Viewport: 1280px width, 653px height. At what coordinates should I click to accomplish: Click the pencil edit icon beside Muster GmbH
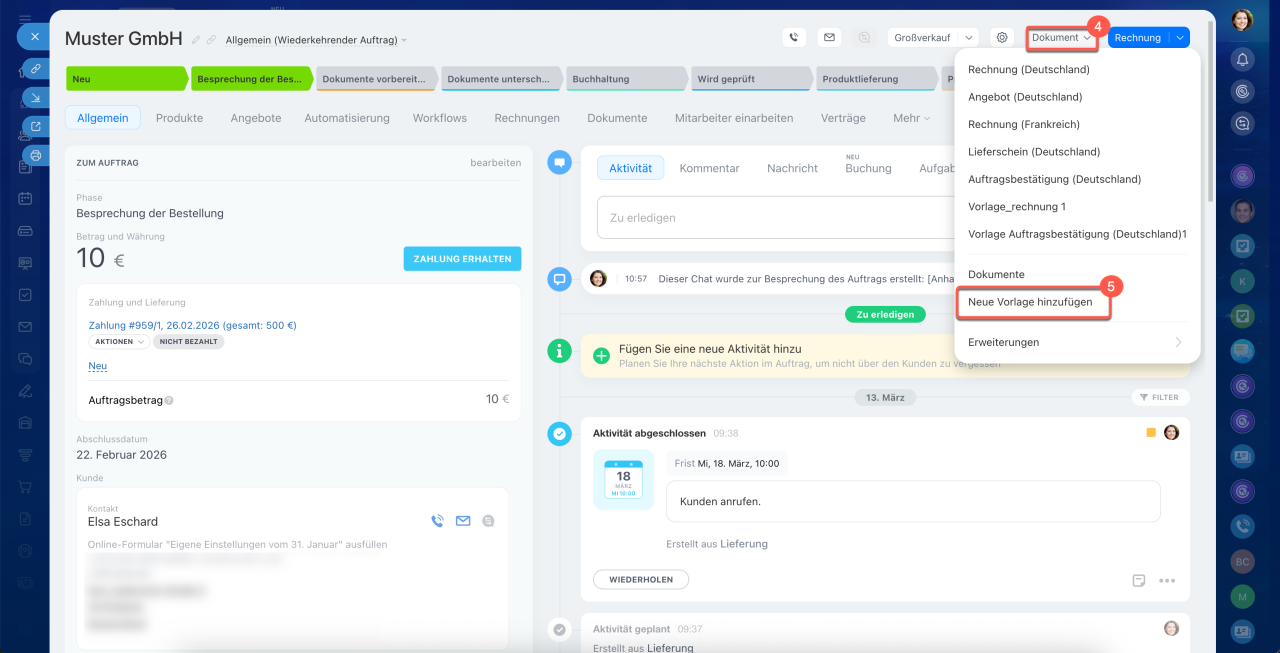pyautogui.click(x=196, y=40)
